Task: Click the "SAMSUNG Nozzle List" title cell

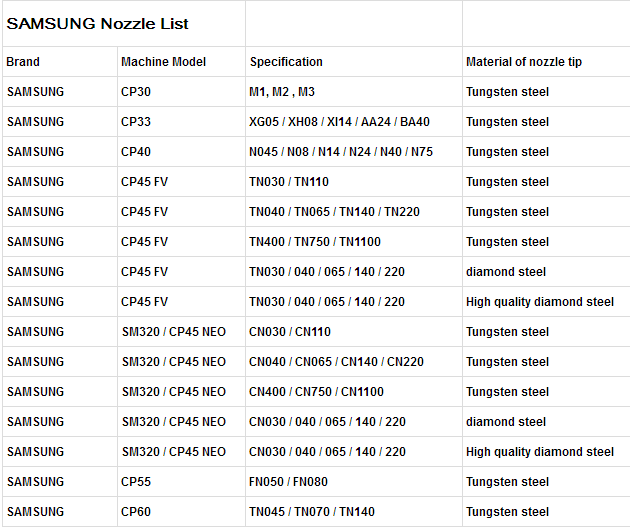Action: [98, 24]
